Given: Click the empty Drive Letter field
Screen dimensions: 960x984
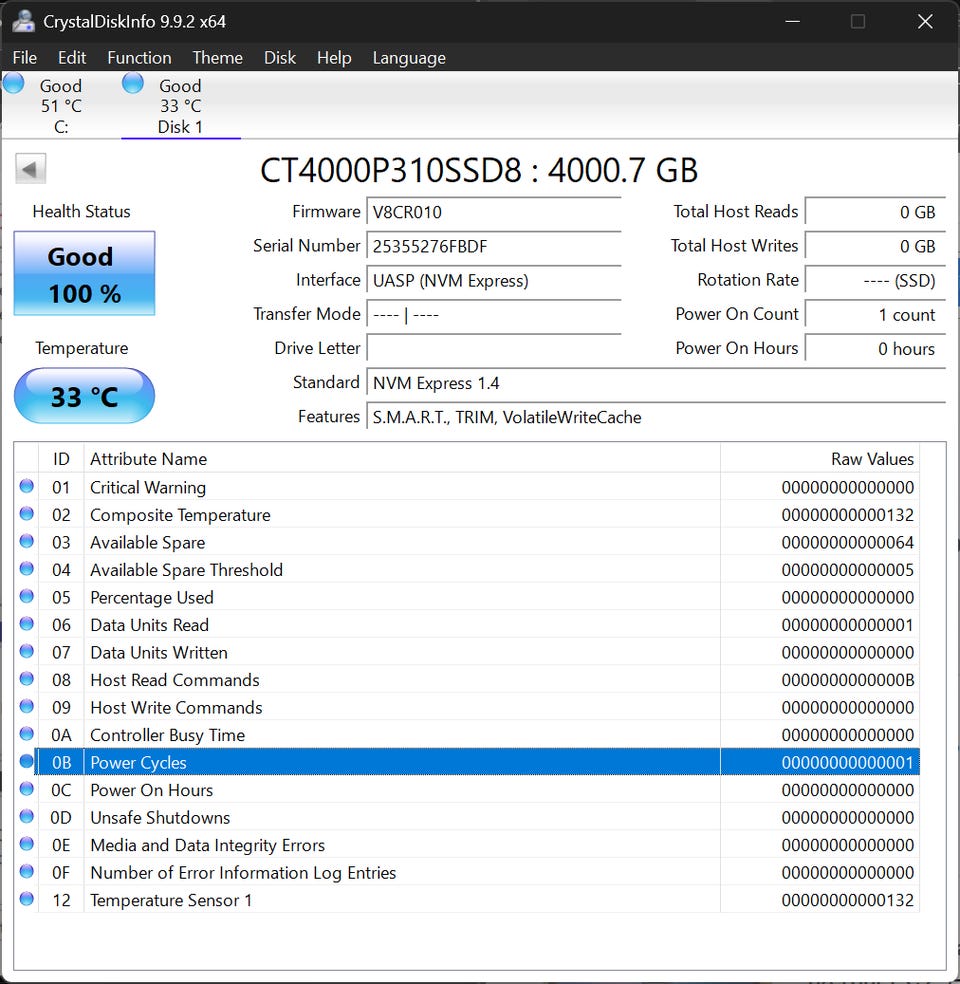Looking at the screenshot, I should tap(493, 348).
